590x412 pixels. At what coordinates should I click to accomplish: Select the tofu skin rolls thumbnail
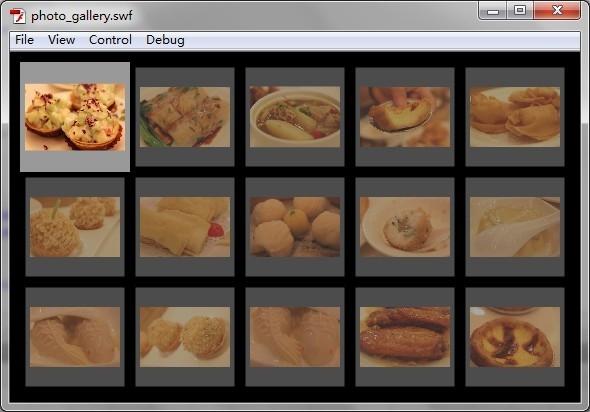pos(185,227)
